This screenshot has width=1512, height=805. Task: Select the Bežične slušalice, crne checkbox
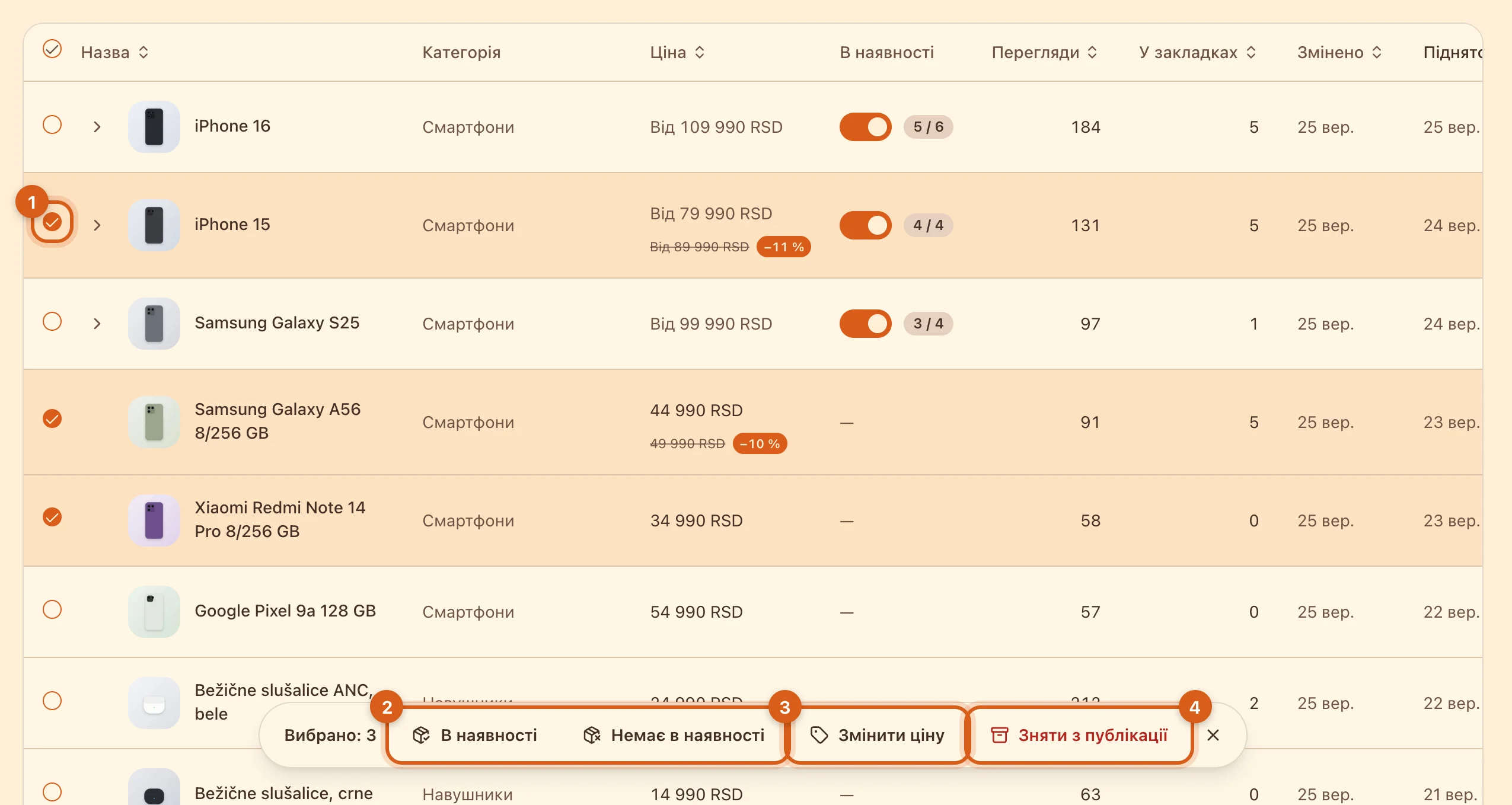click(52, 793)
